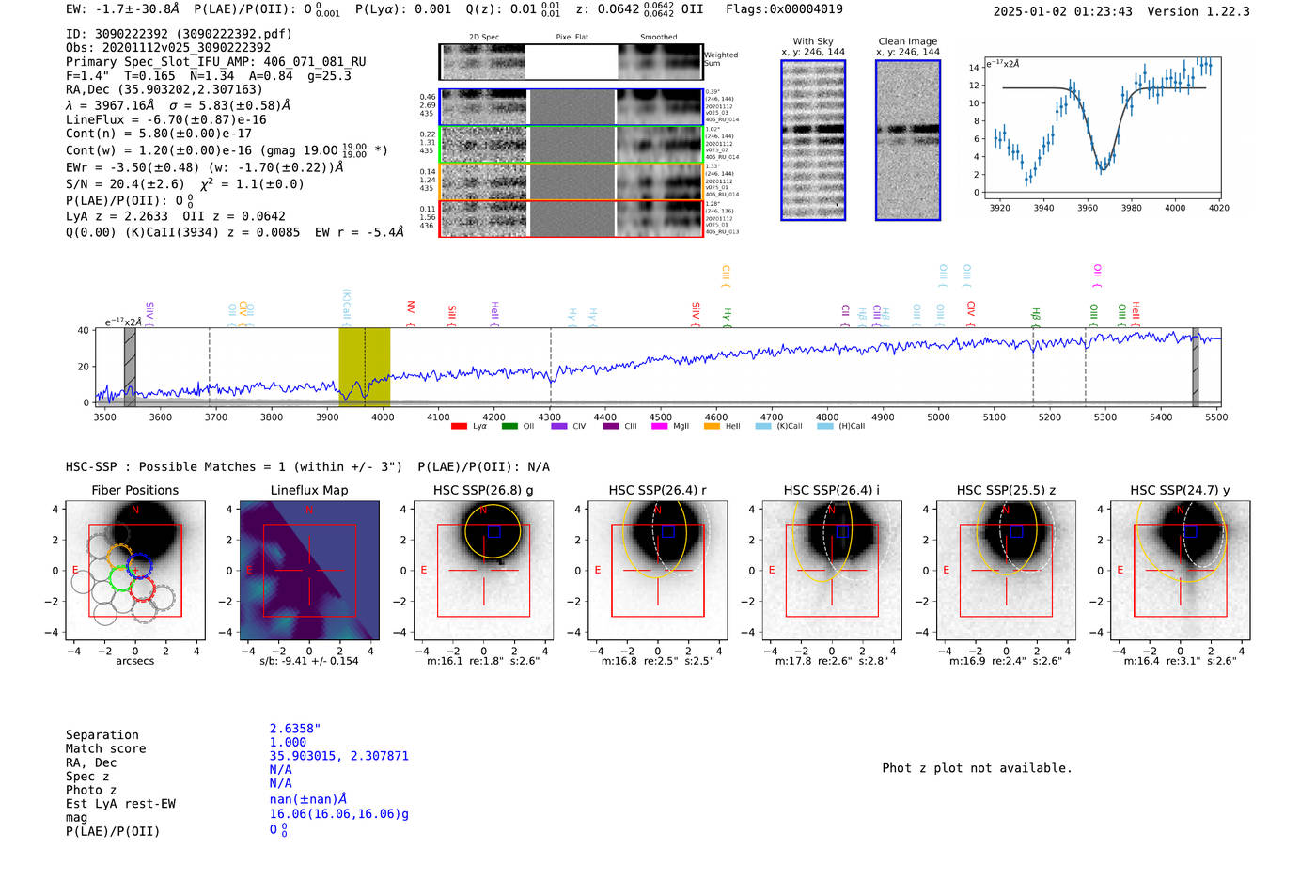Click the Primary Spec_Slot_IFU_AMP text line

coord(216,62)
